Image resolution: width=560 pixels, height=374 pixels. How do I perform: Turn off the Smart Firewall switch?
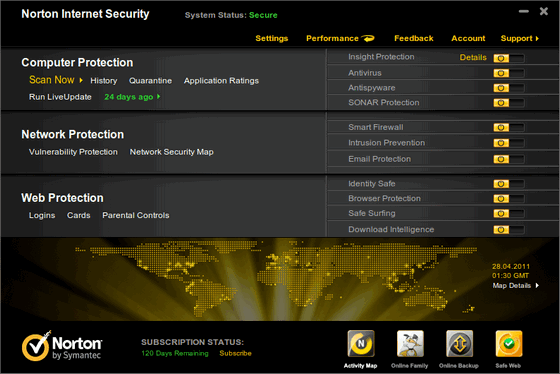click(x=509, y=128)
